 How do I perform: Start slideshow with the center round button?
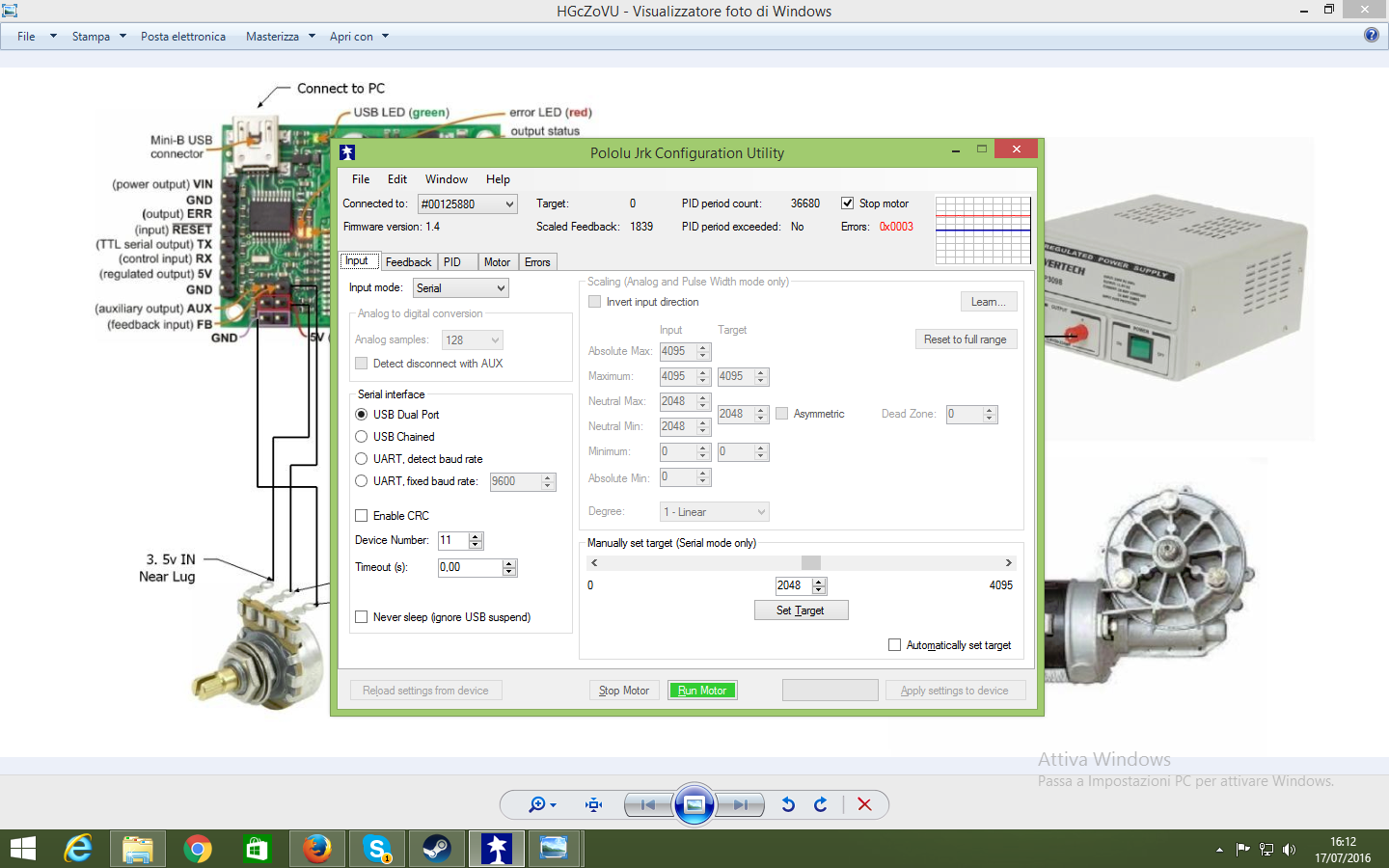[x=694, y=804]
